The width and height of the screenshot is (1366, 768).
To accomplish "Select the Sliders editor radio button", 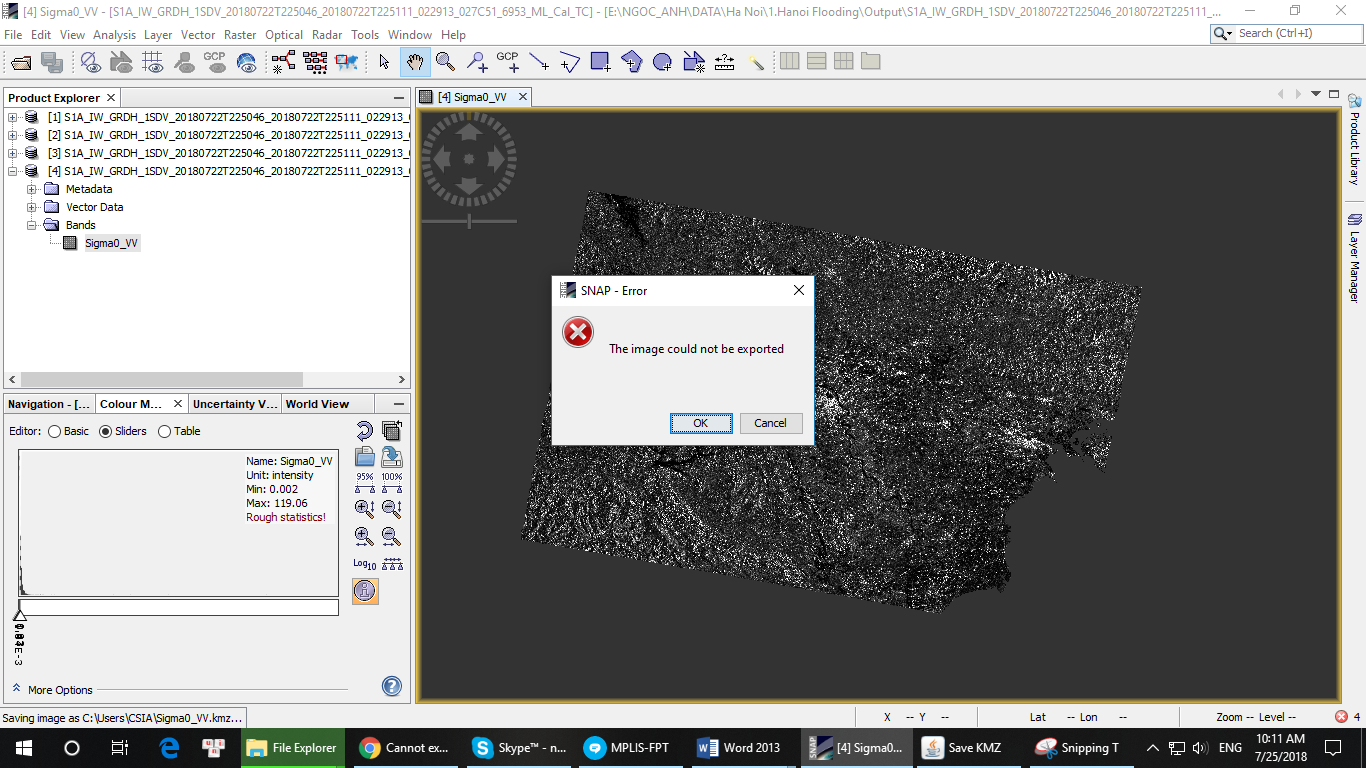I will [106, 432].
